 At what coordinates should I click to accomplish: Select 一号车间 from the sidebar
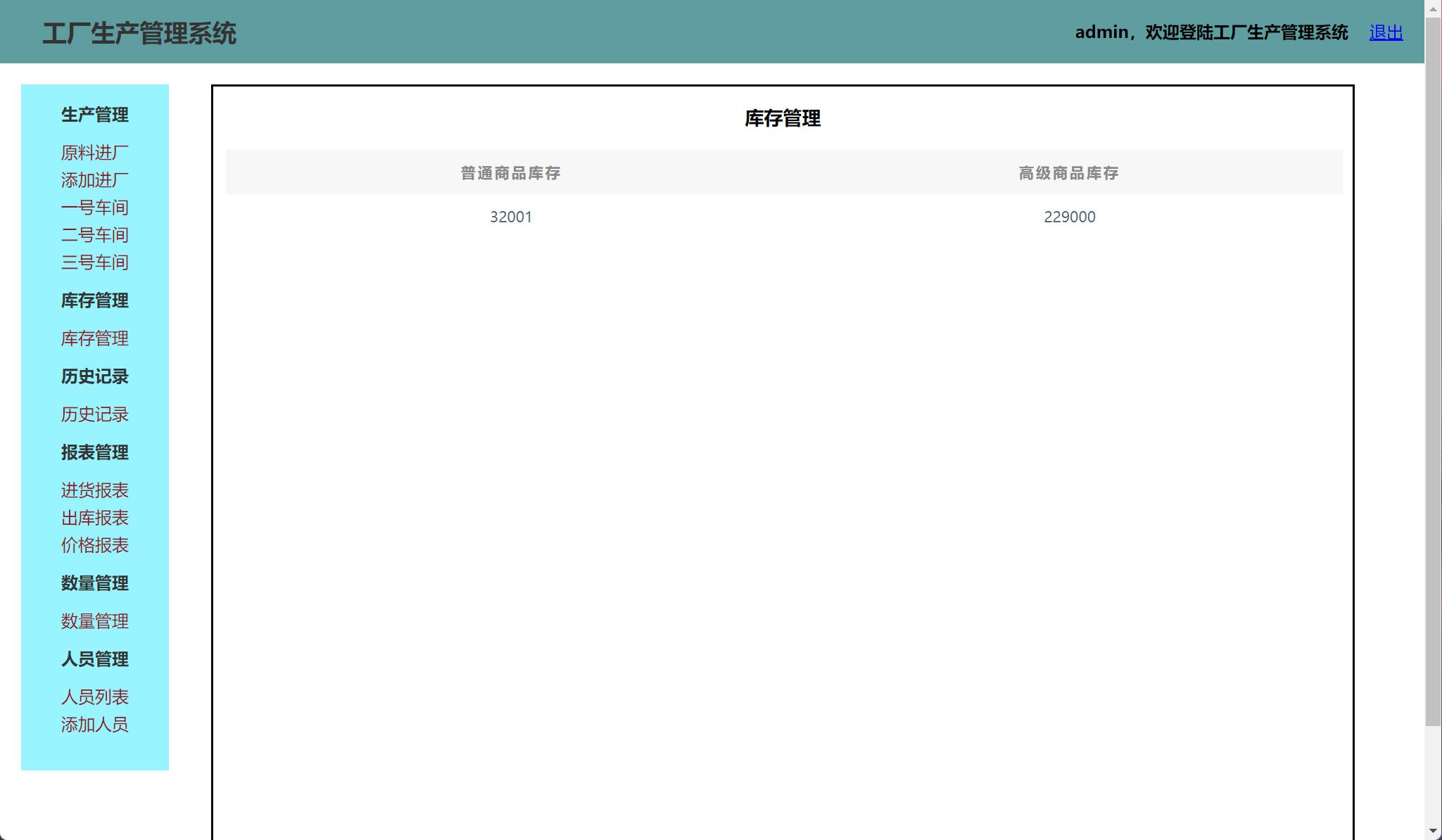tap(94, 208)
